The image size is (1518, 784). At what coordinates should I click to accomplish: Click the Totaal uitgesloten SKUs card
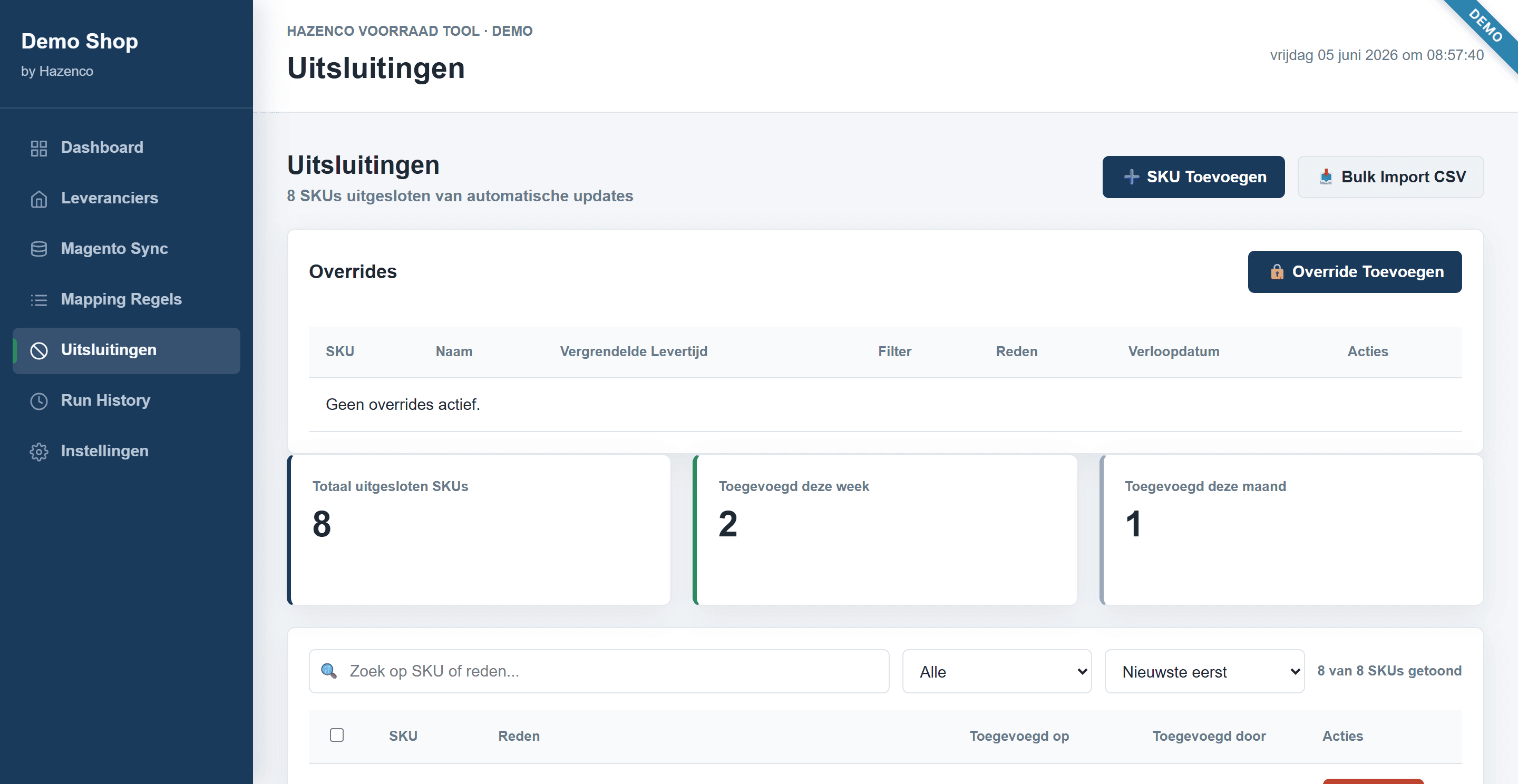(479, 530)
